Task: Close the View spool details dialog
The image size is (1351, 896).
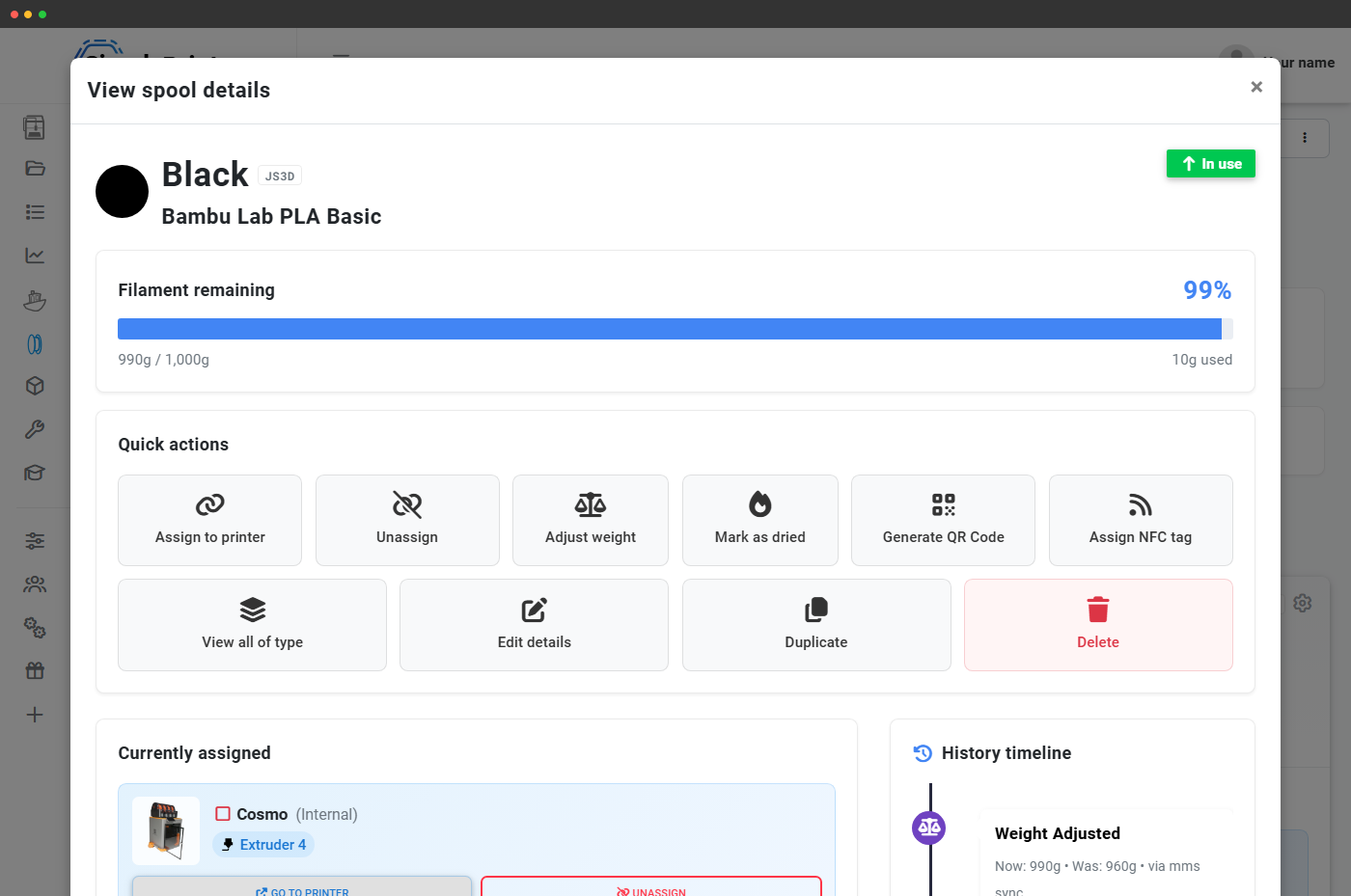Action: (1256, 87)
